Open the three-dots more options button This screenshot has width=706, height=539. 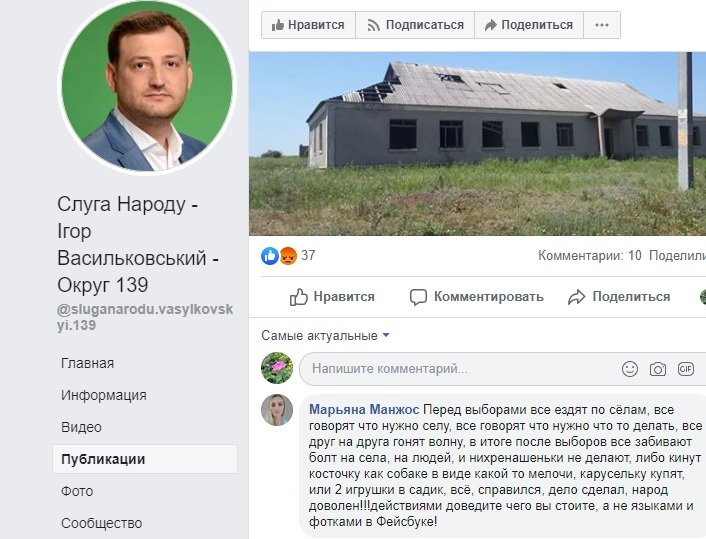pyautogui.click(x=602, y=25)
